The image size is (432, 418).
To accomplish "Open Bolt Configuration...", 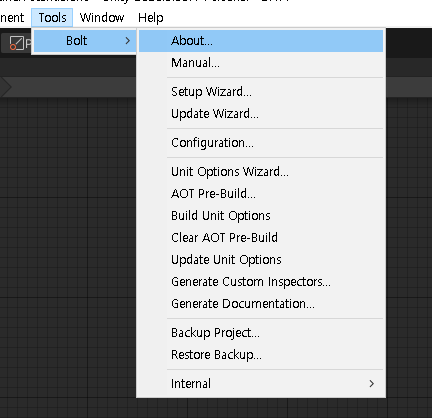I will pyautogui.click(x=261, y=143).
